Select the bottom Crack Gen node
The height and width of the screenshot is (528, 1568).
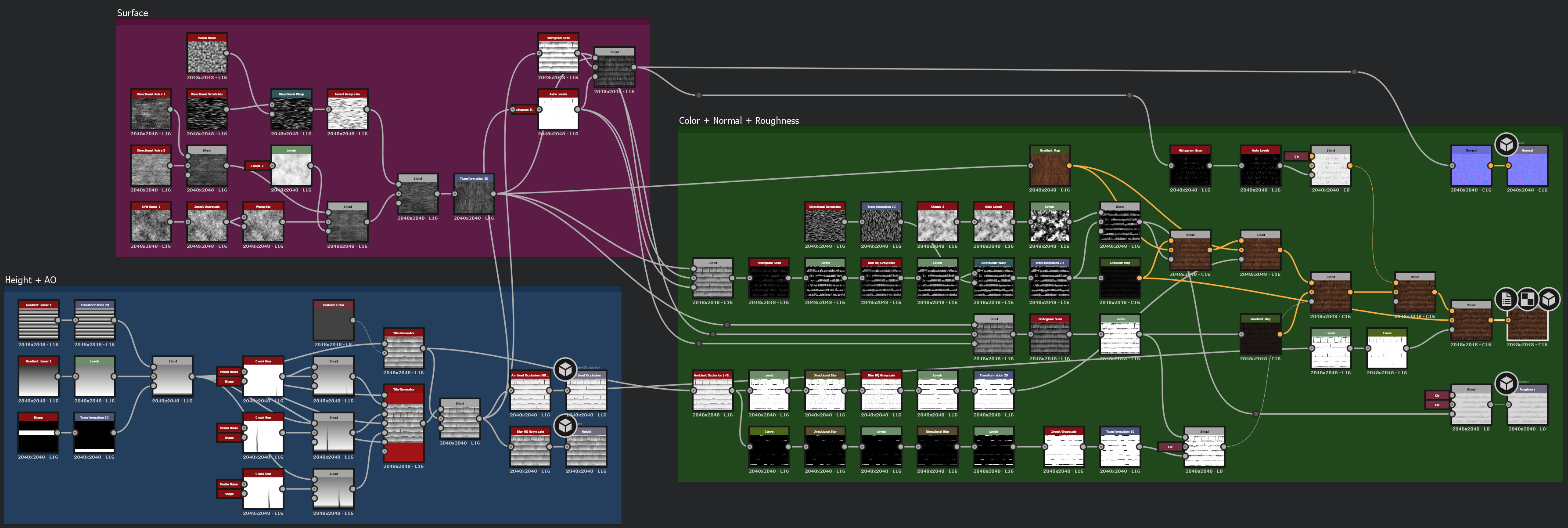[263, 489]
